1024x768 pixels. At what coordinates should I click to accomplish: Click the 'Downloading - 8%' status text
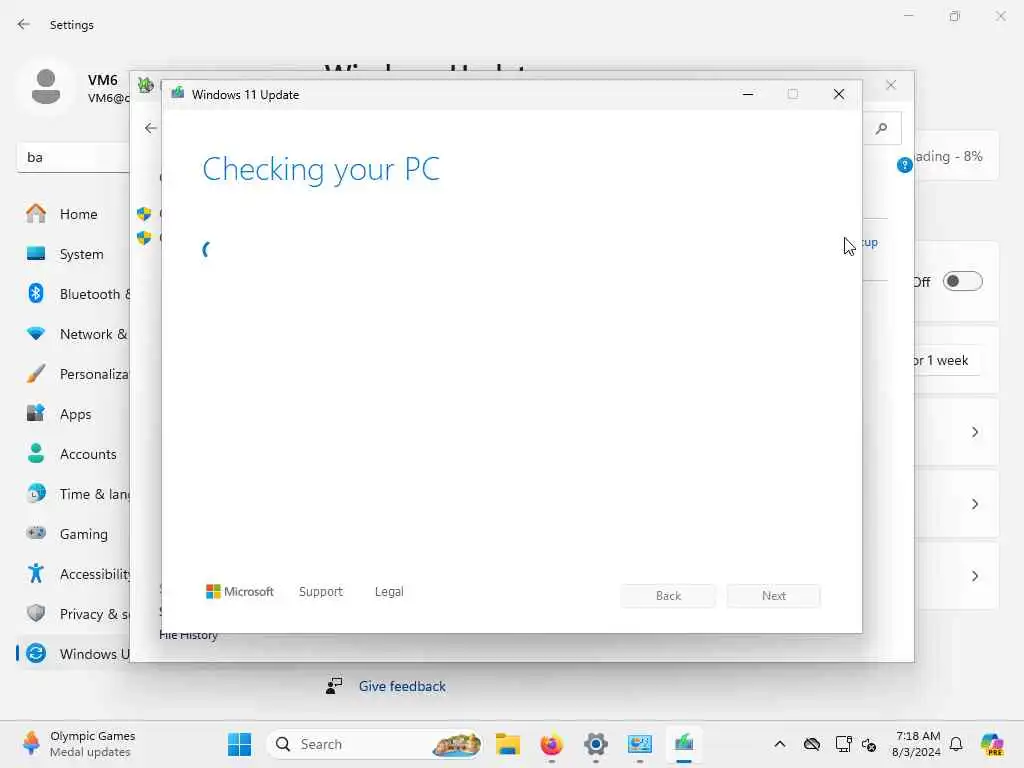pyautogui.click(x=948, y=157)
